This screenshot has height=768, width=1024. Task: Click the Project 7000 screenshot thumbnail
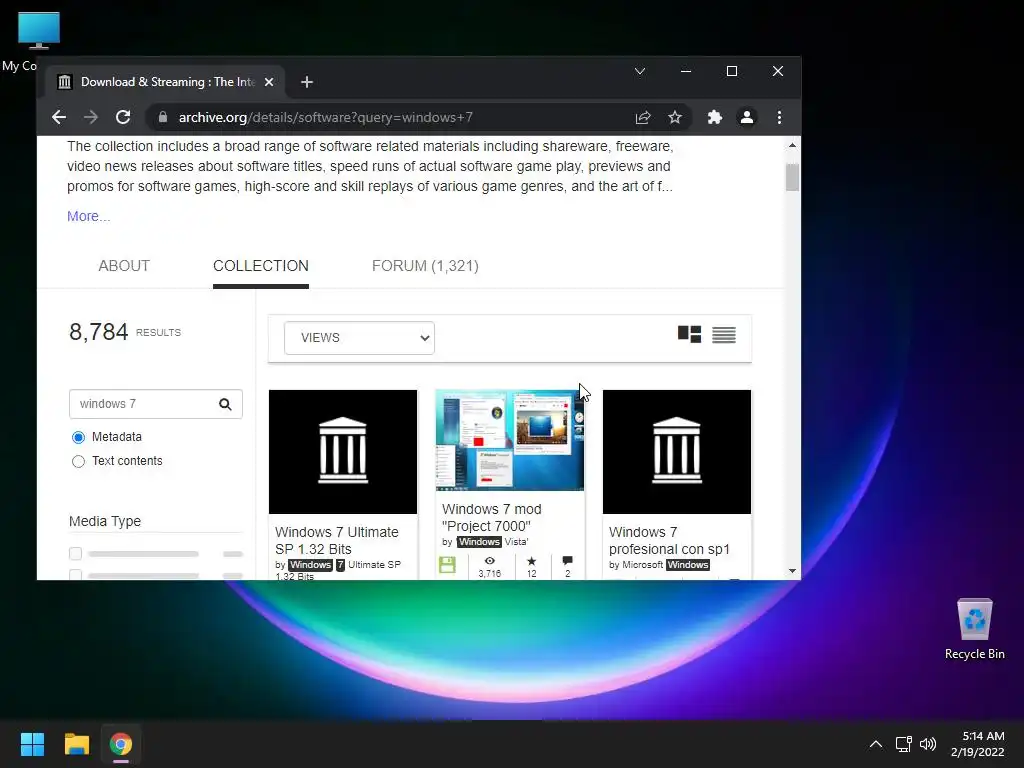[x=510, y=440]
